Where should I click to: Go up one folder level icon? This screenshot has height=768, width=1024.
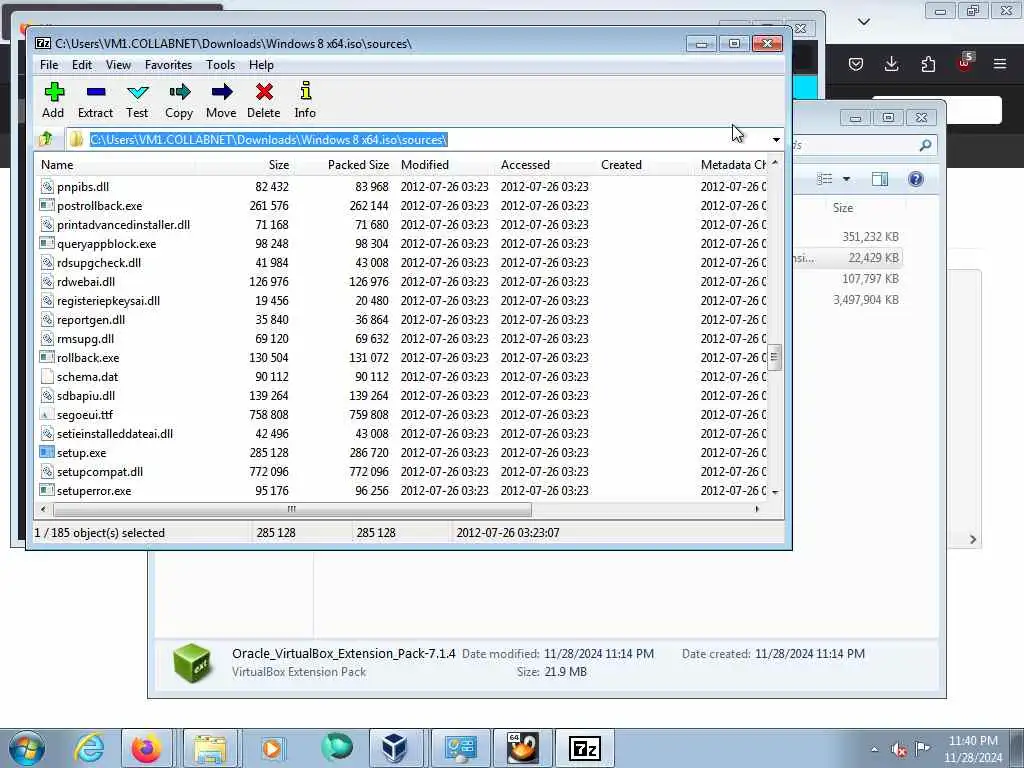click(x=46, y=139)
